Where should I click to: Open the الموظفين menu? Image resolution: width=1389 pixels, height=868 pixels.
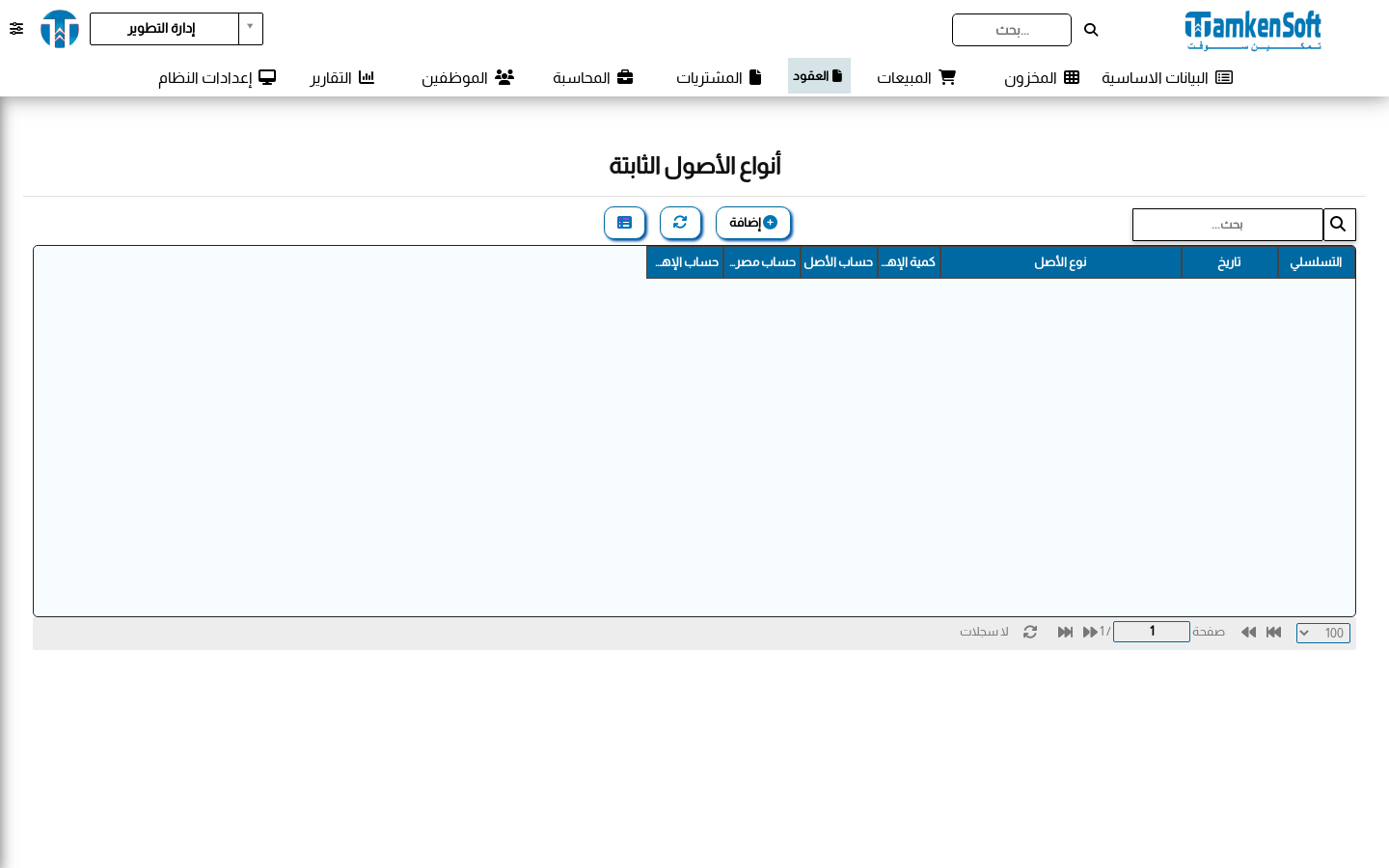coord(468,77)
